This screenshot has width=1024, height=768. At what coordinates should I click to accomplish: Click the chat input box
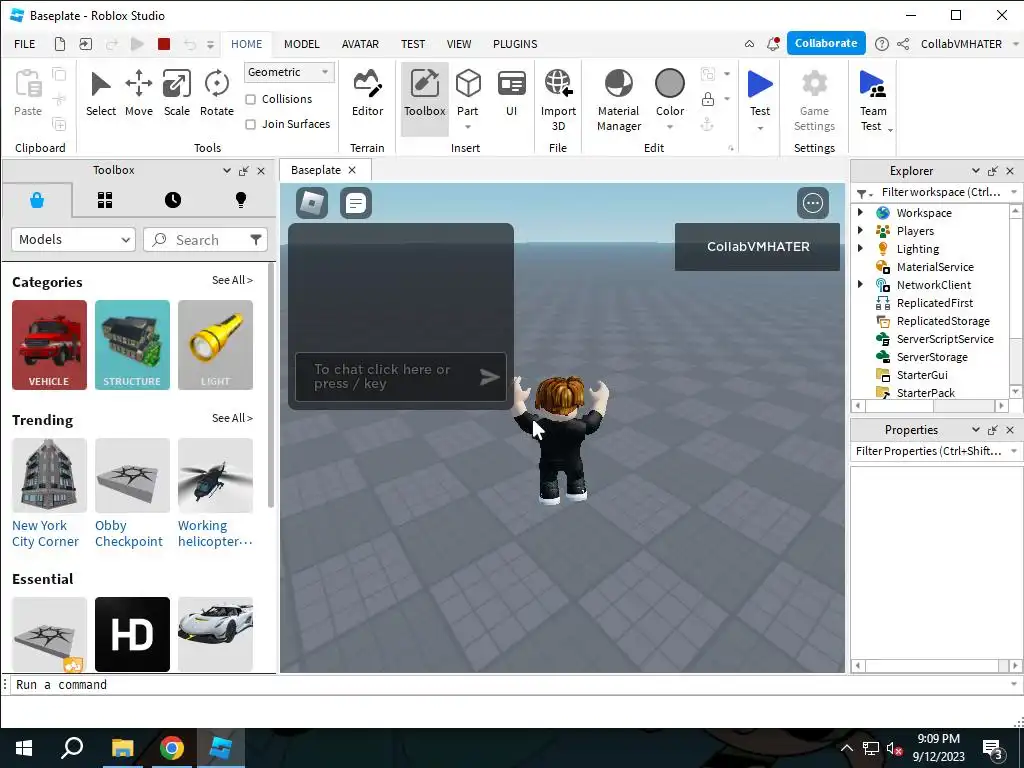tap(400, 377)
